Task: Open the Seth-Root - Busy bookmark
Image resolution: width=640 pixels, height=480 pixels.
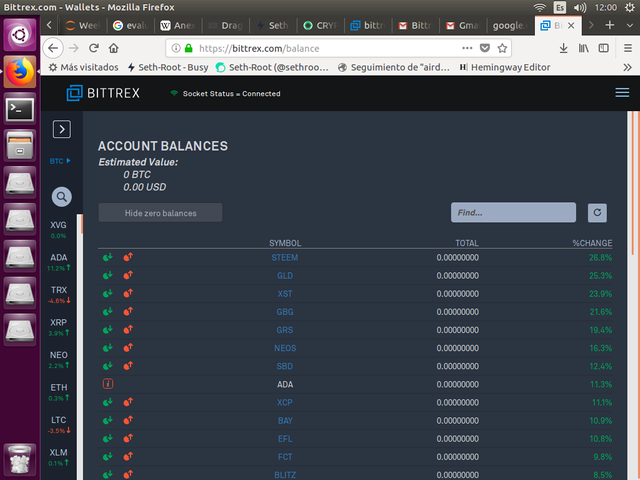Action: click(x=168, y=67)
